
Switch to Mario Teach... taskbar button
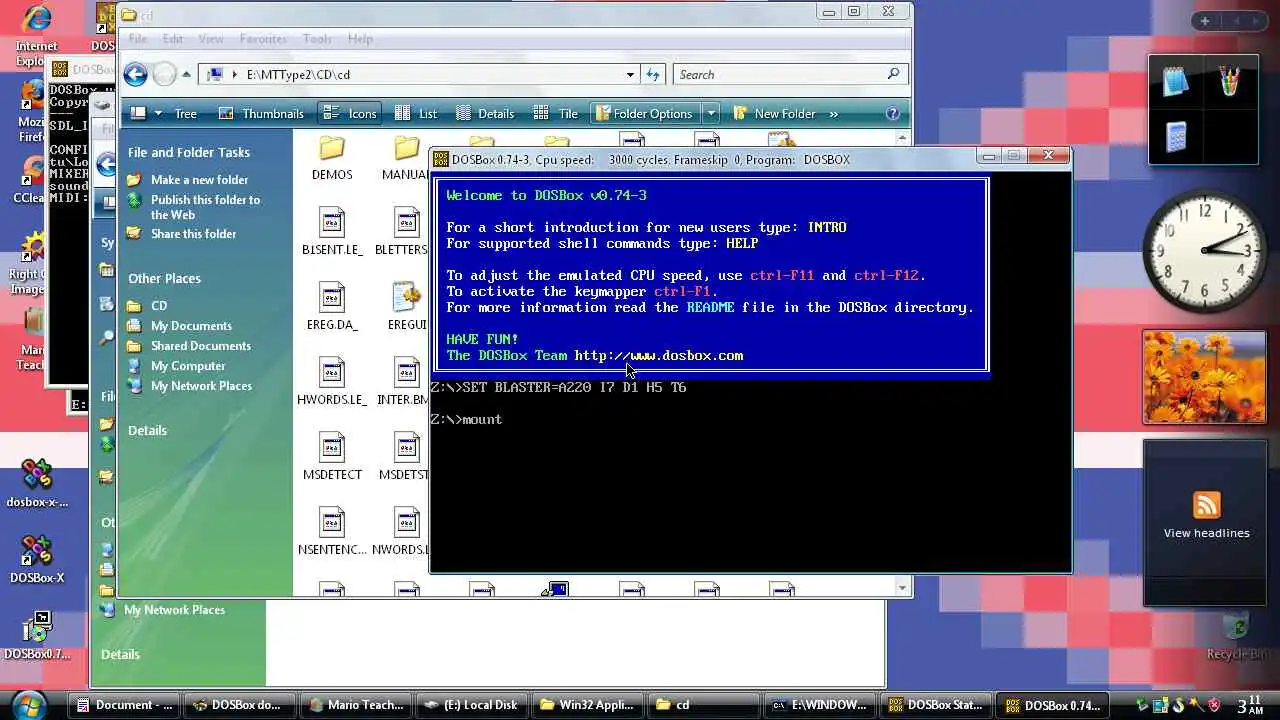[x=357, y=705]
